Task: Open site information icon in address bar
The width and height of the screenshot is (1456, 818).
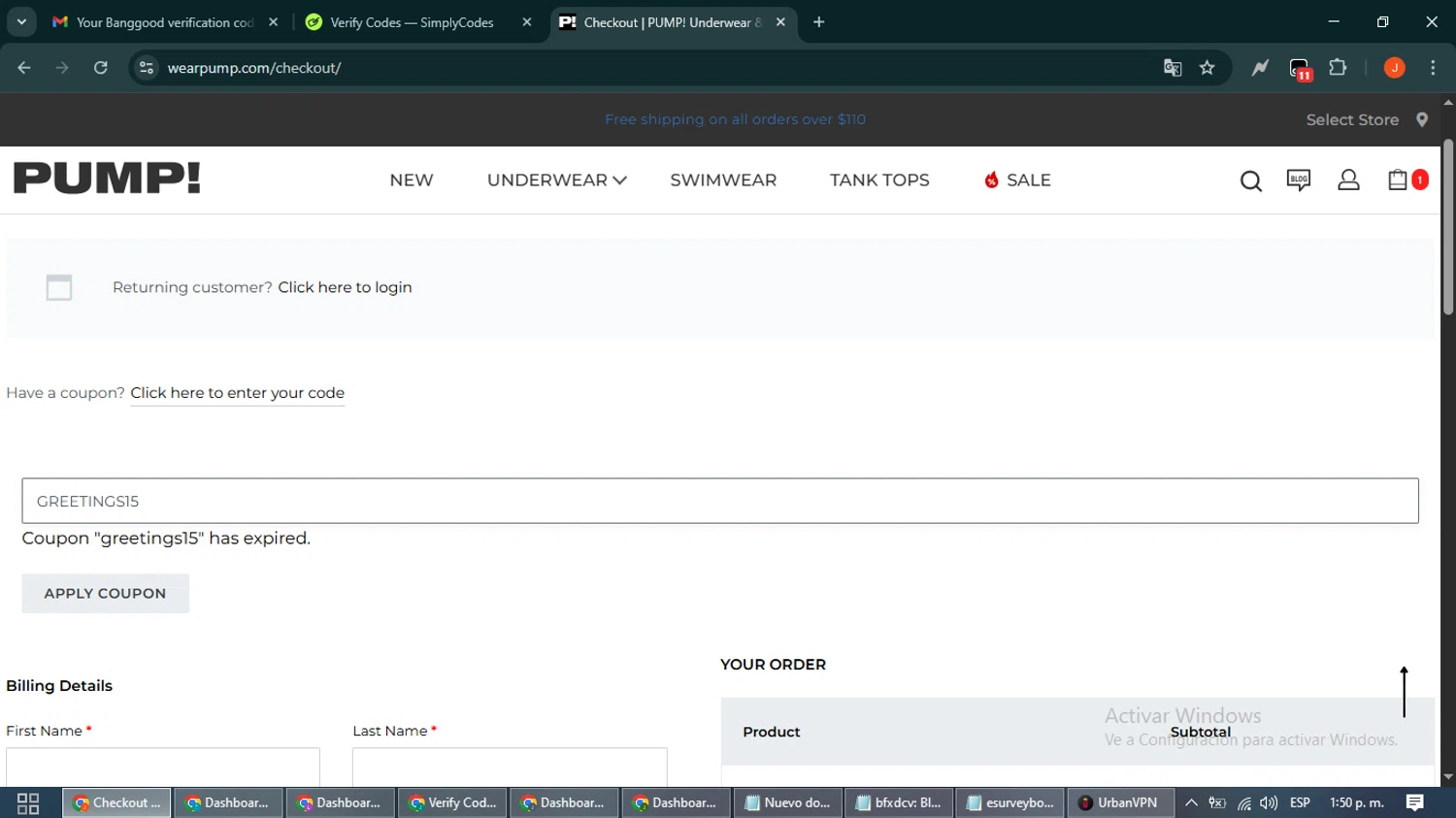Action: pyautogui.click(x=146, y=68)
